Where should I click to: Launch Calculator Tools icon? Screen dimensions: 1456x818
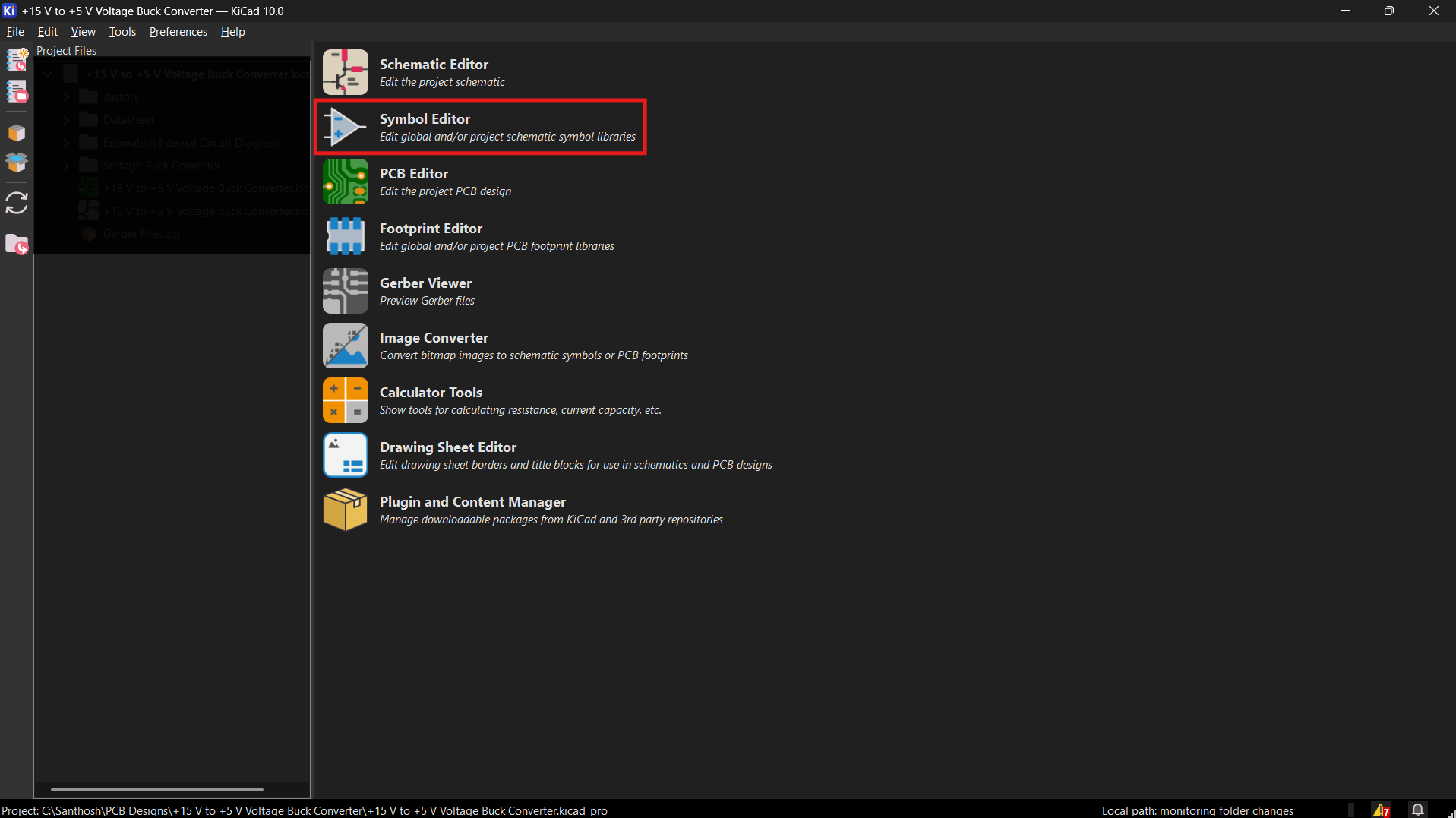pos(345,400)
